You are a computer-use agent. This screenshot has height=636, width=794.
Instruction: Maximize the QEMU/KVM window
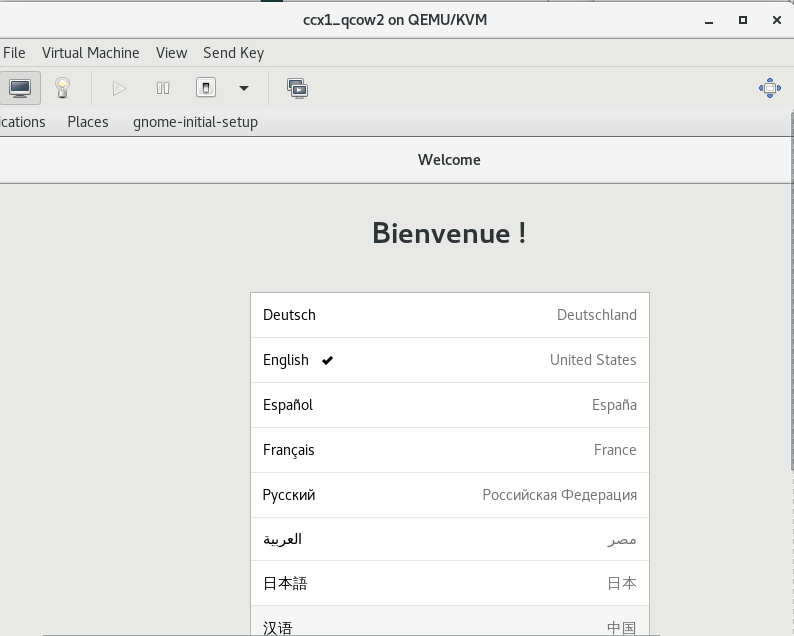point(743,20)
